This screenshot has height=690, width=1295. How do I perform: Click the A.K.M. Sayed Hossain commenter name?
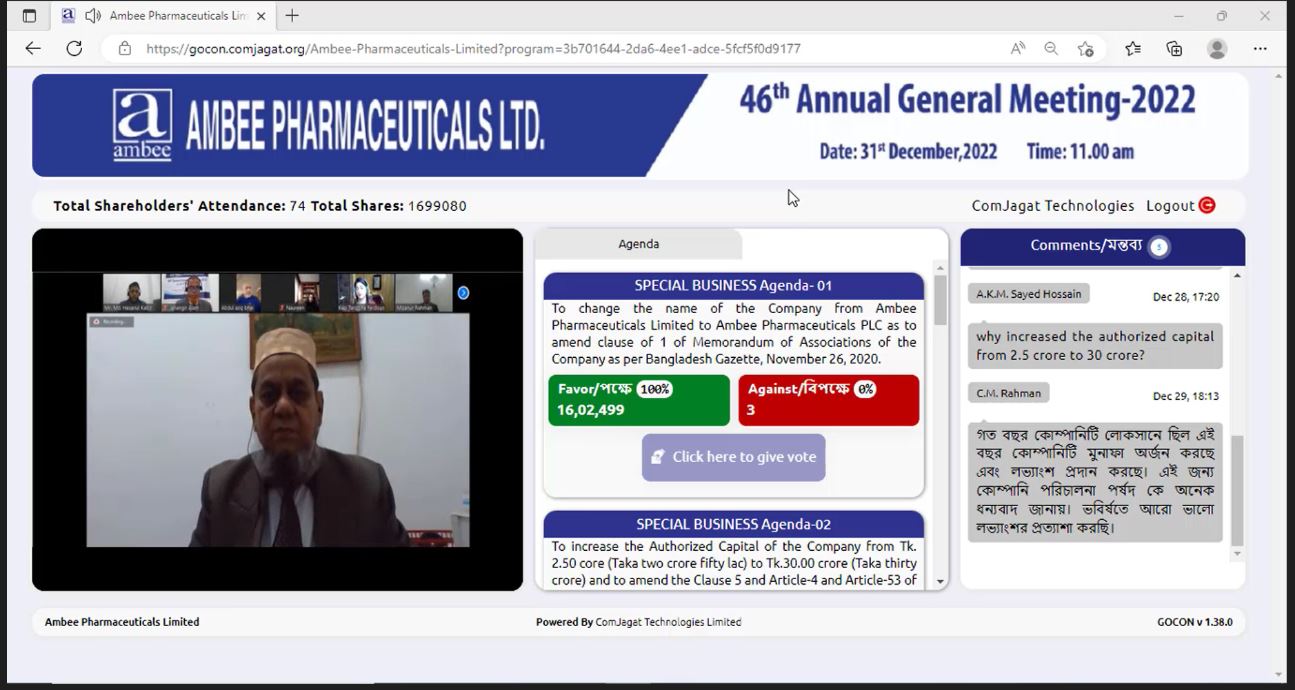[x=1028, y=294]
